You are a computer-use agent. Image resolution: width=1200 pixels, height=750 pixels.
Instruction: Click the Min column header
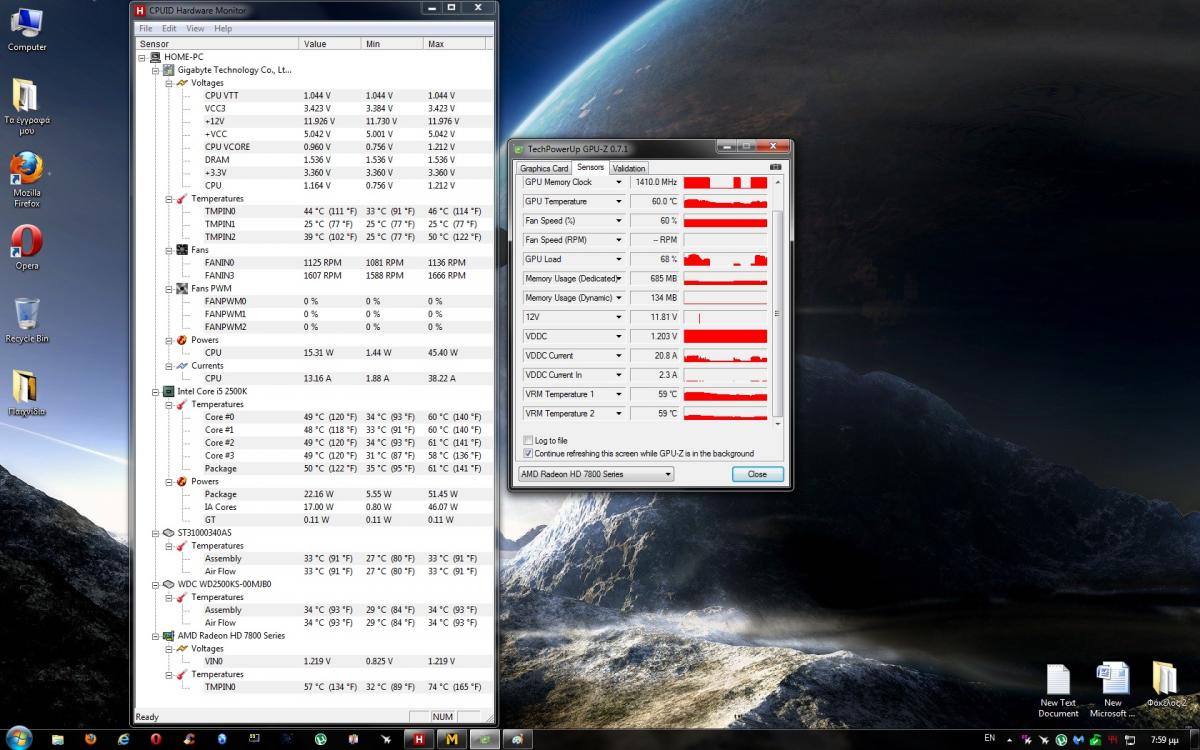(x=392, y=44)
